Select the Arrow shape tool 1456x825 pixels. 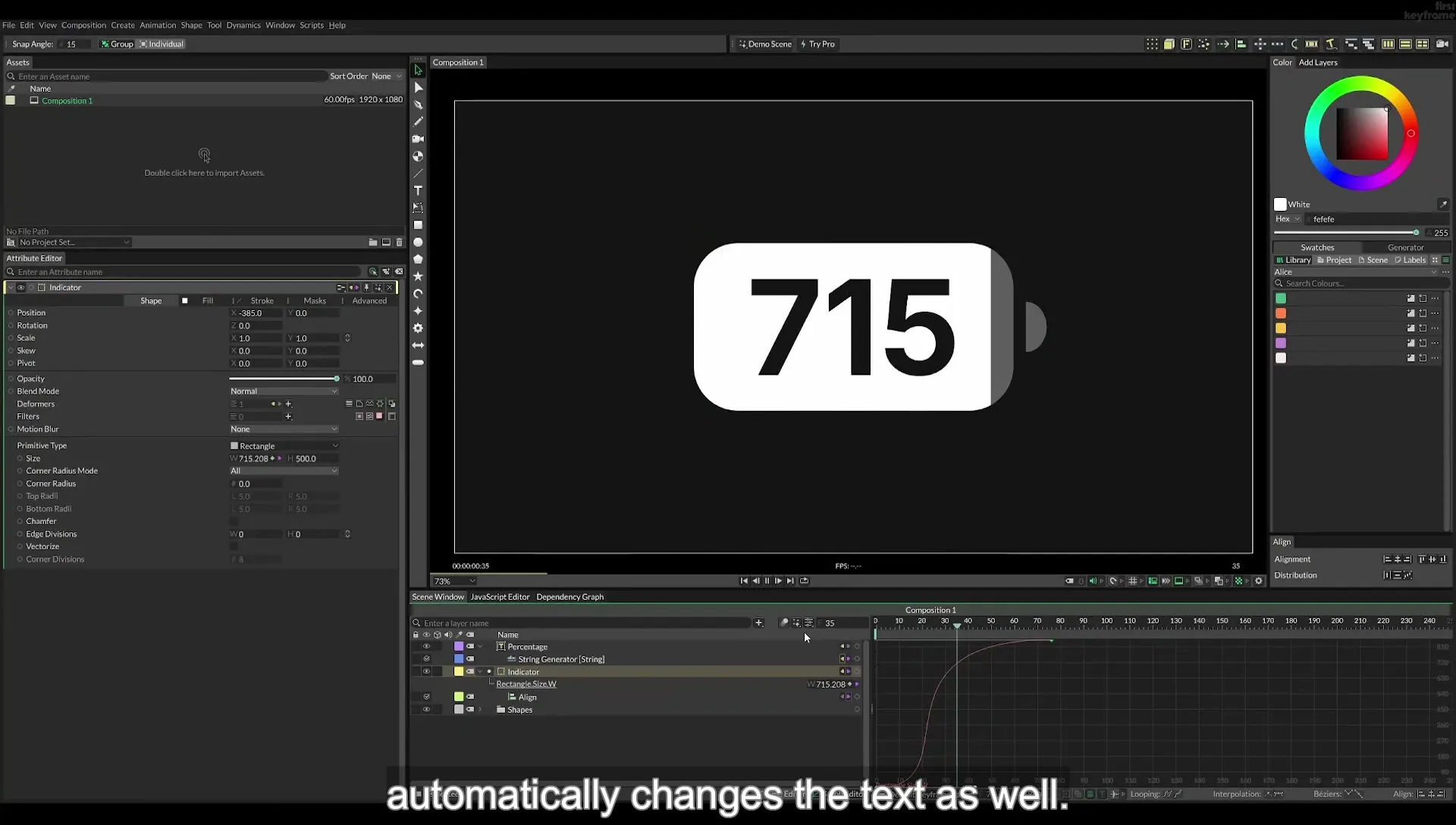tap(418, 345)
